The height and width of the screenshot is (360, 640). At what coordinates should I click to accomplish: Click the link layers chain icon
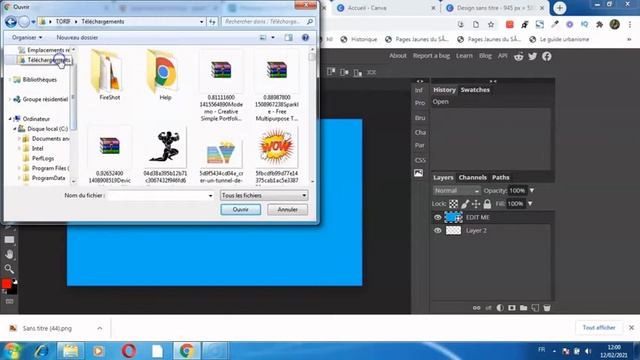coord(476,308)
